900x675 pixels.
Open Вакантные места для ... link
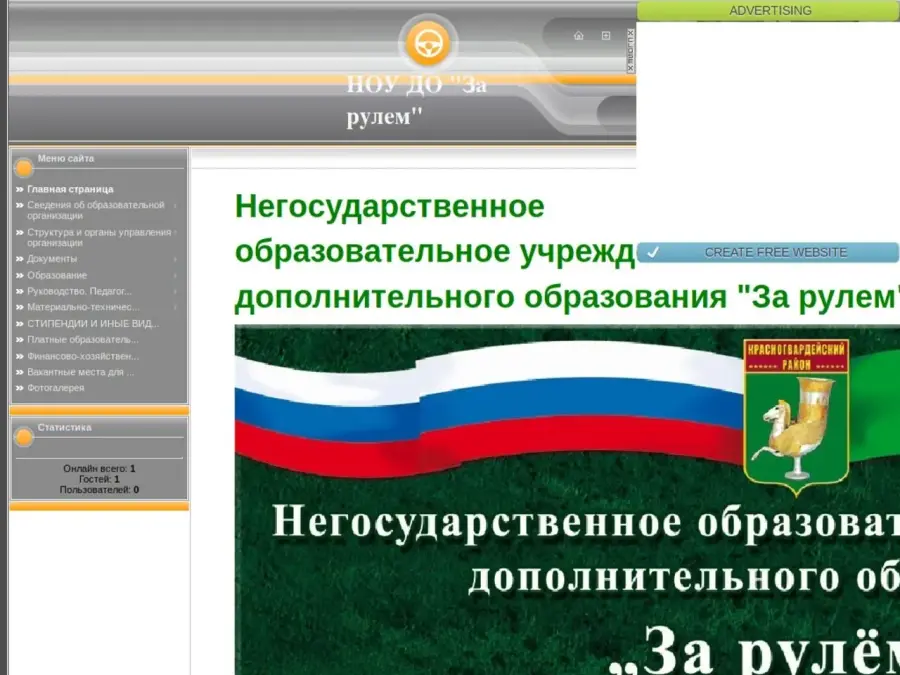pos(80,372)
